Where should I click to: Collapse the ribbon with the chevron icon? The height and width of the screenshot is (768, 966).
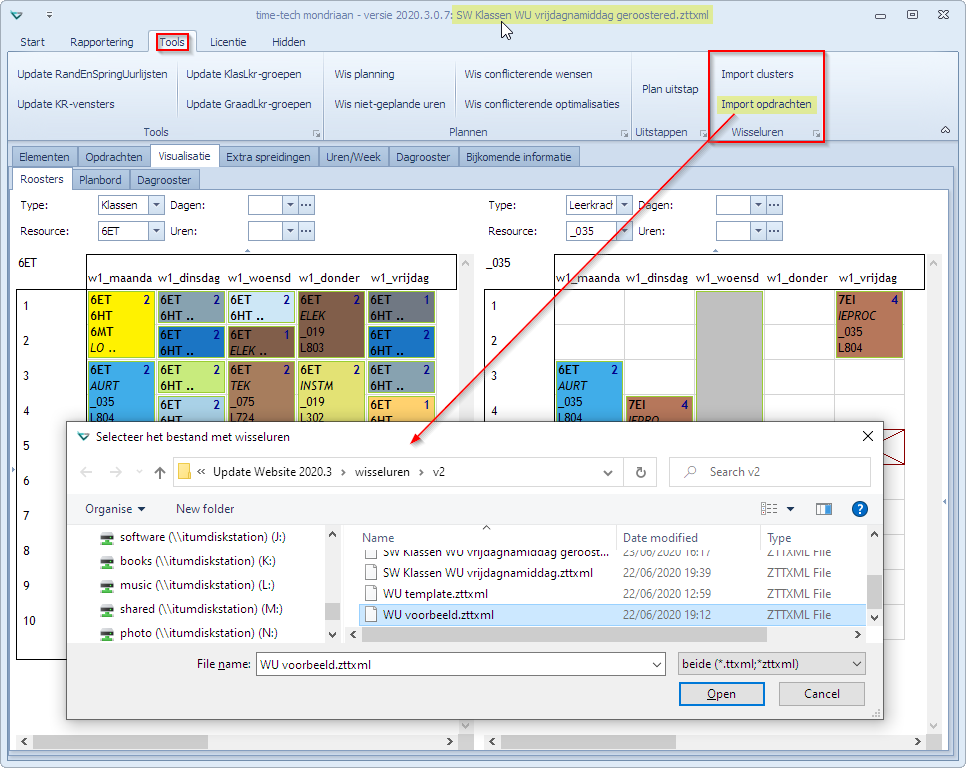(x=945, y=130)
